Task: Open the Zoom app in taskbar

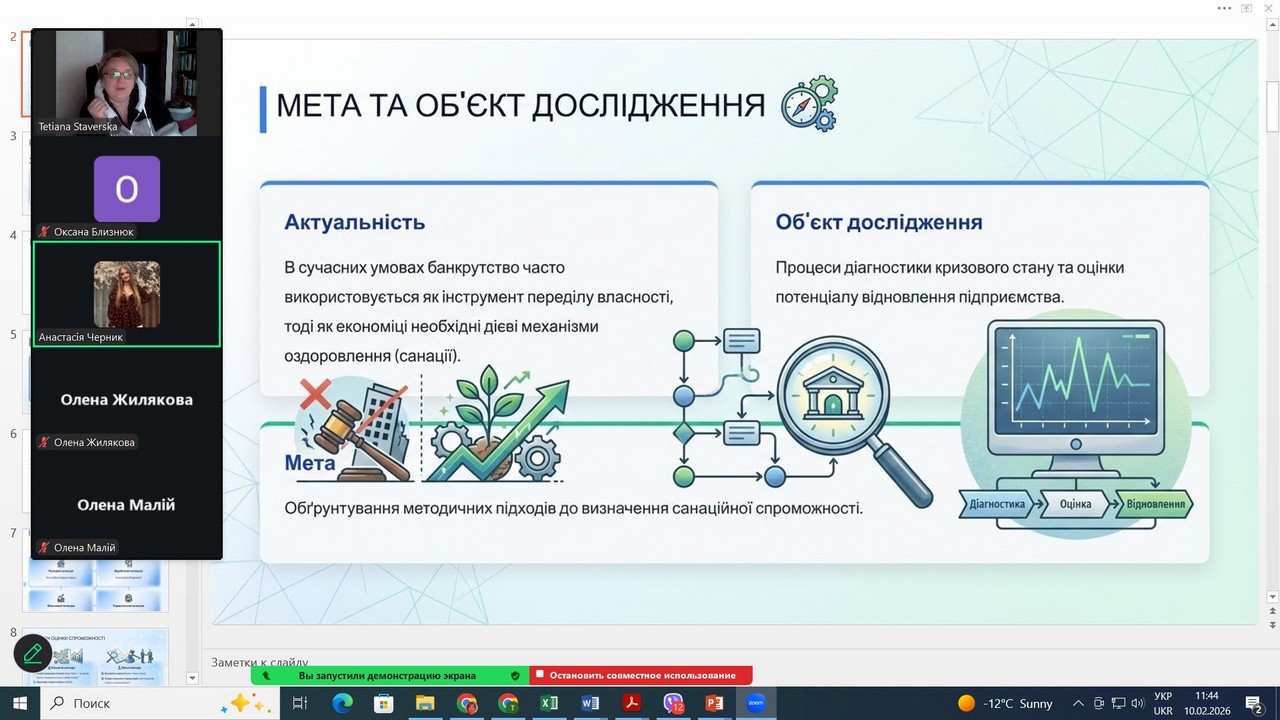Action: 756,703
